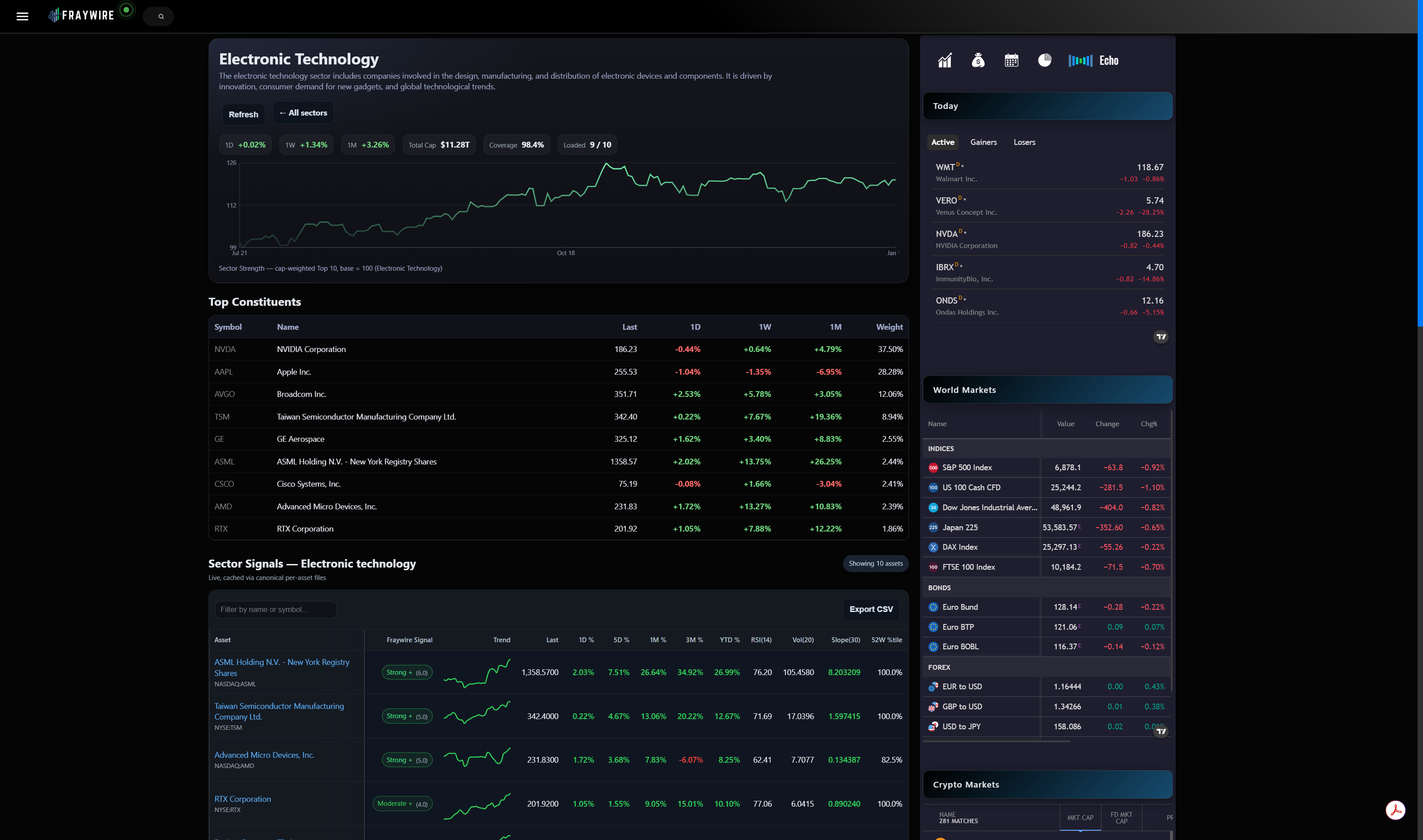
Task: Open the hamburger navigation menu
Action: [22, 16]
